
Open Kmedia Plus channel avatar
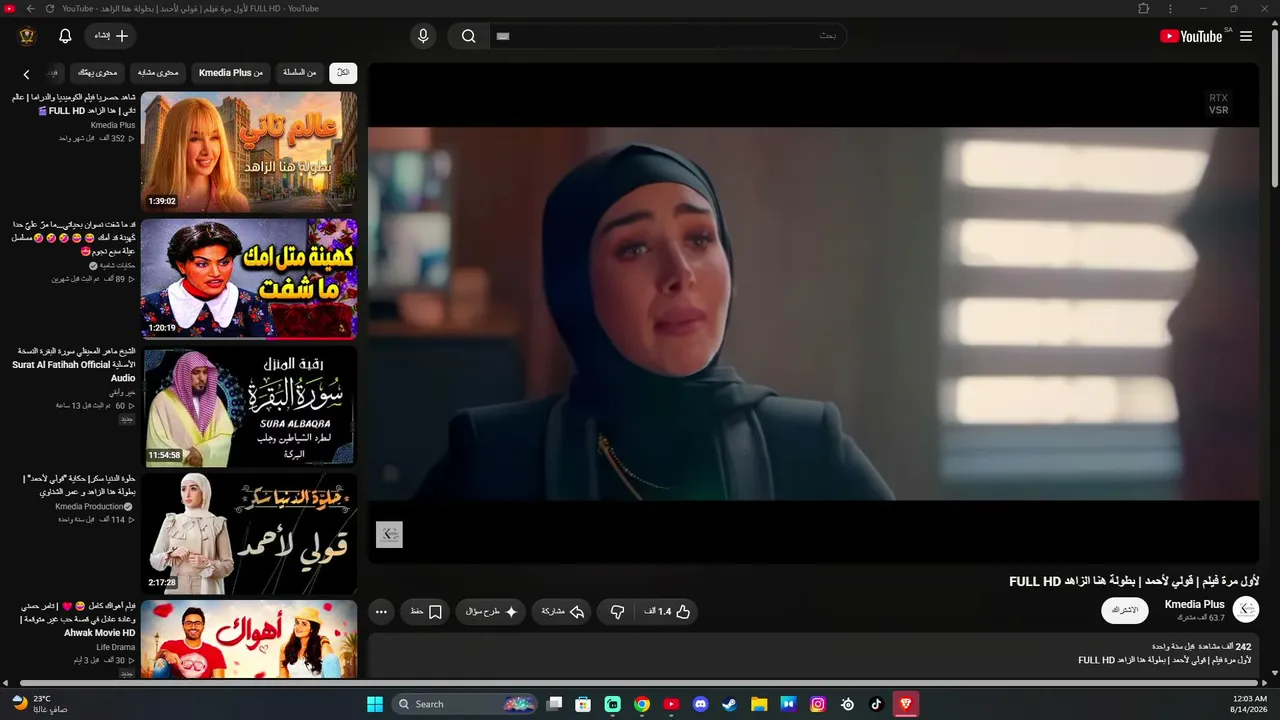point(1246,609)
